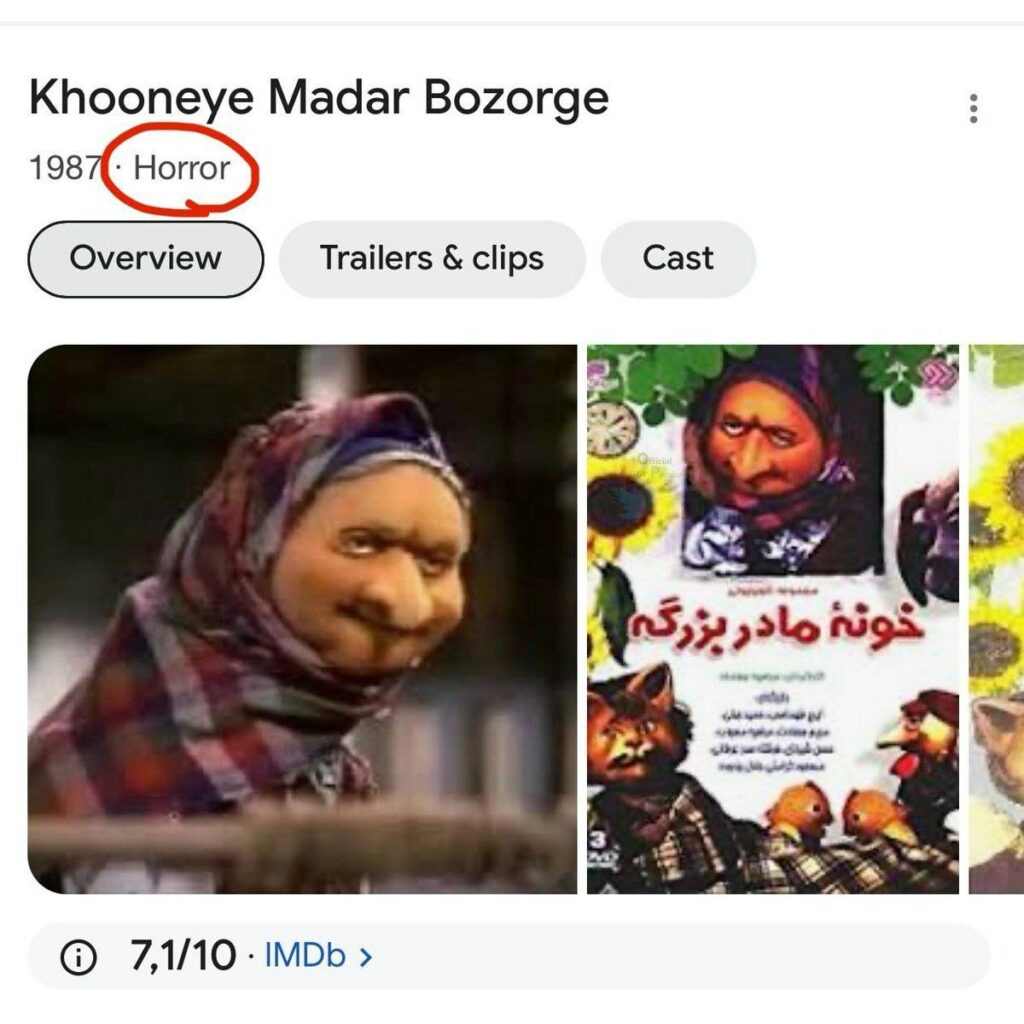The height and width of the screenshot is (1024, 1024).
Task: Open the large grandmother puppet photo
Action: point(302,619)
